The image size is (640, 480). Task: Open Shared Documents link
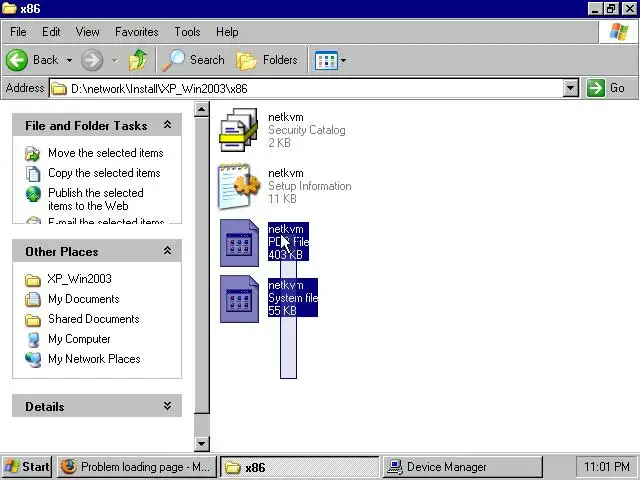pyautogui.click(x=94, y=319)
